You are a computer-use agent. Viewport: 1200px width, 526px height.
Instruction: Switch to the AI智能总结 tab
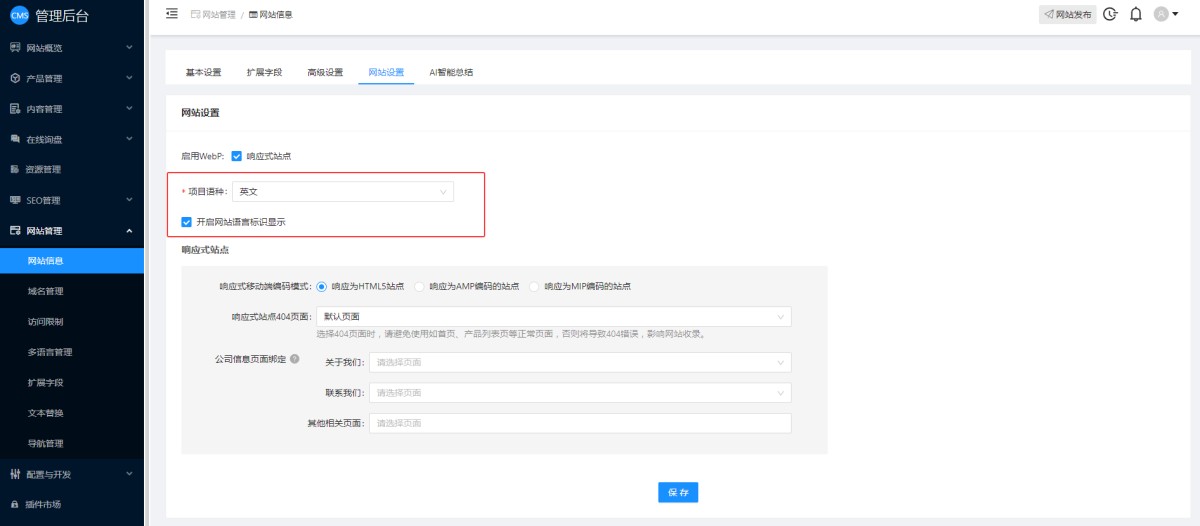[x=451, y=72]
